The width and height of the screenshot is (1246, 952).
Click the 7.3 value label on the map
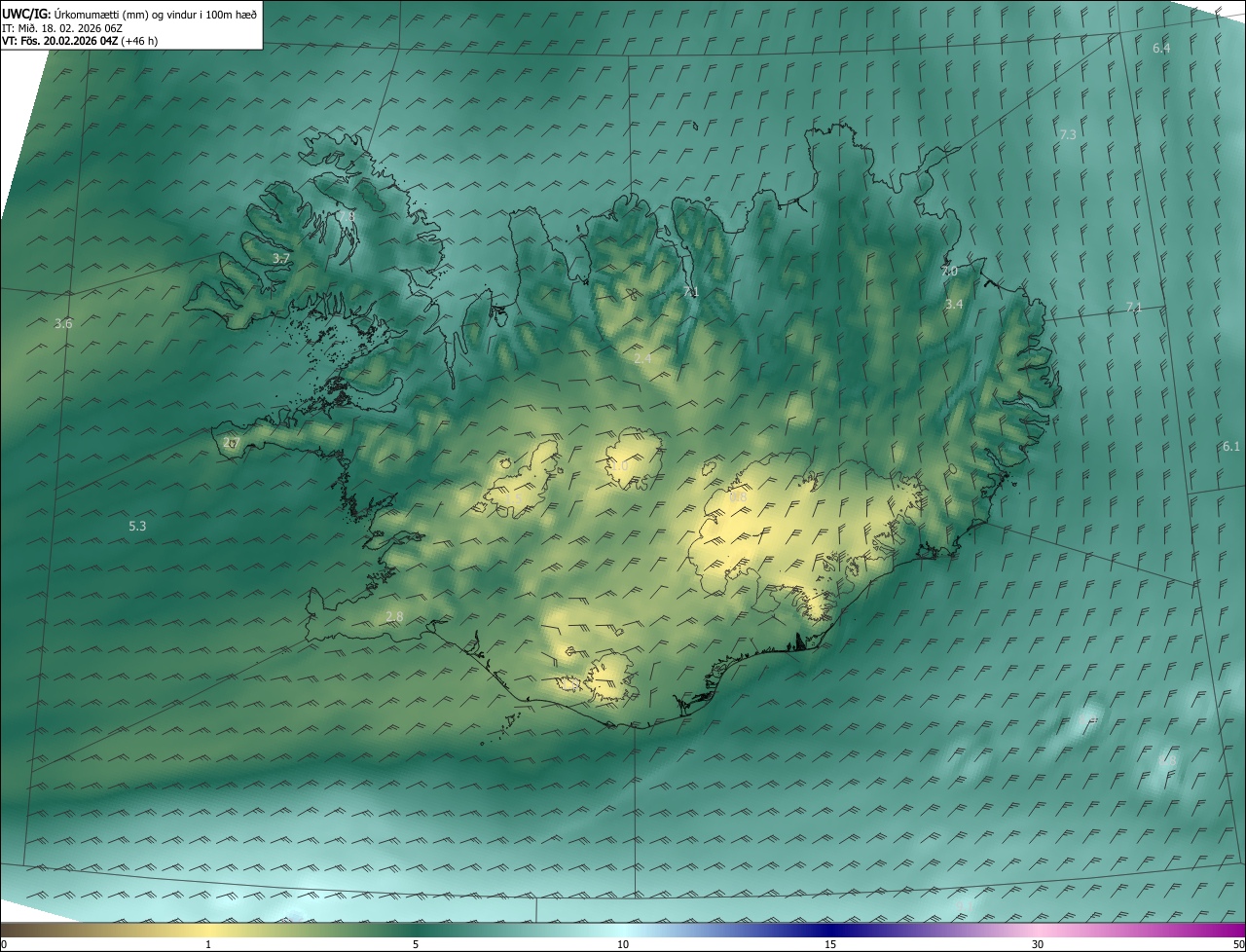pos(1068,134)
